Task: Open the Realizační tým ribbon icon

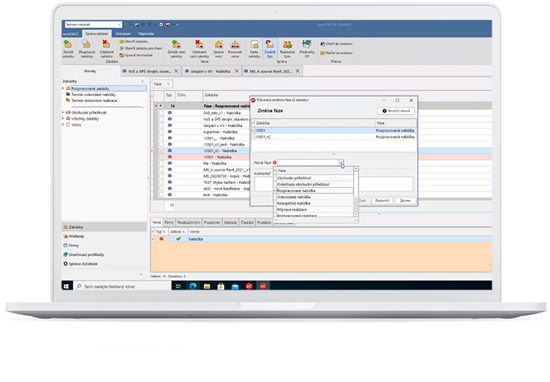Action: click(x=287, y=48)
